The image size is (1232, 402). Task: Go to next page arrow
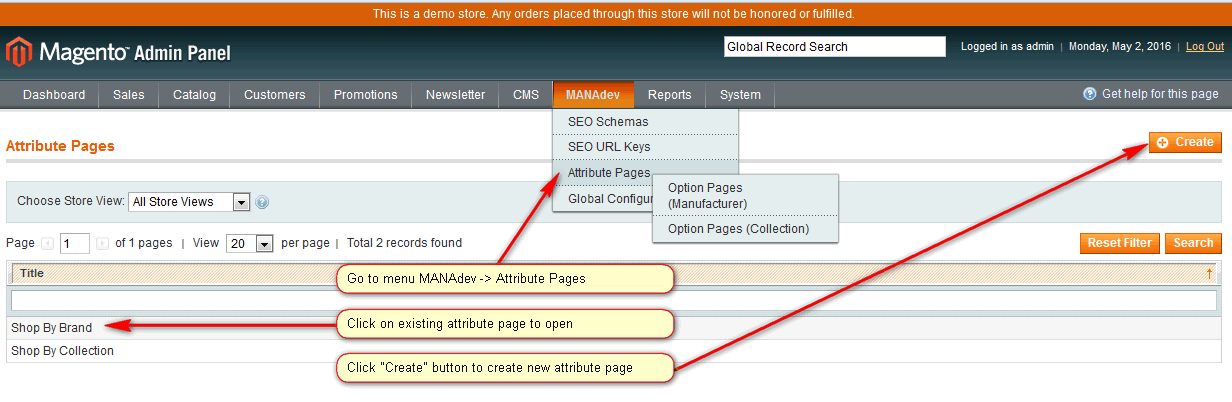point(102,243)
